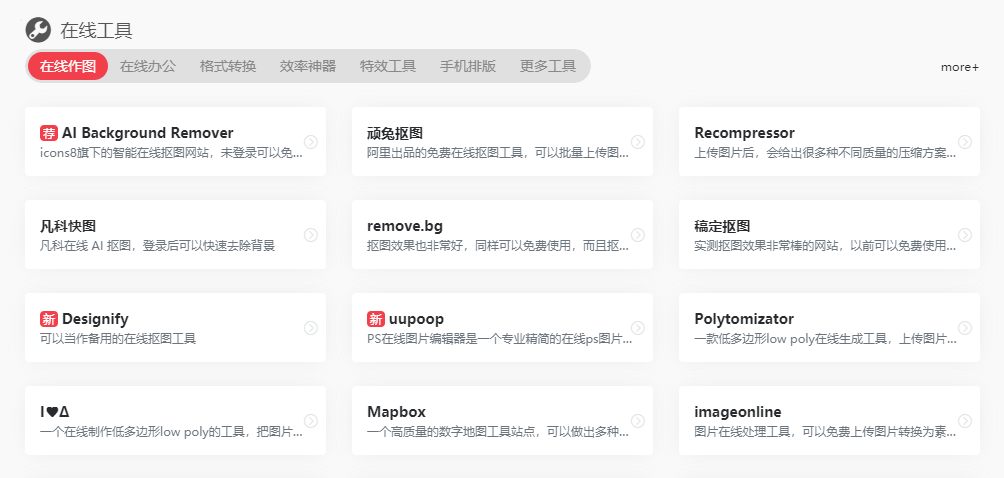The image size is (1004, 478).
Task: Click arrow icon on AI Background Remover card
Action: pos(311,141)
